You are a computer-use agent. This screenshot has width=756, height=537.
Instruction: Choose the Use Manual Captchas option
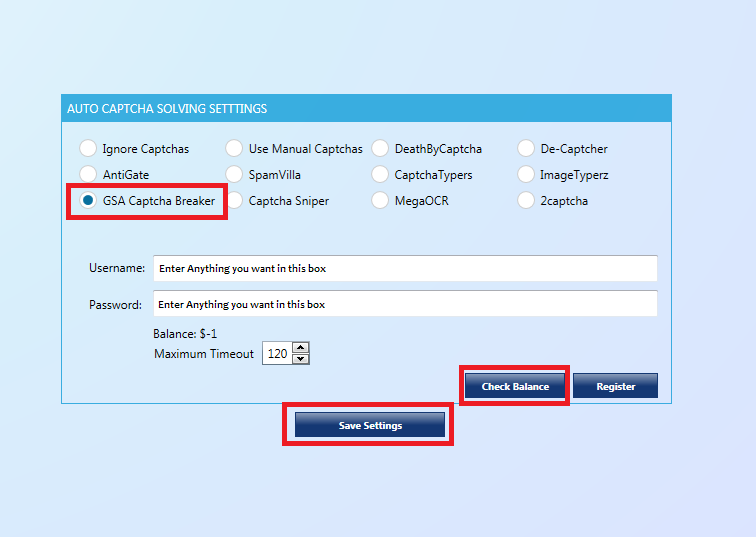pyautogui.click(x=234, y=149)
